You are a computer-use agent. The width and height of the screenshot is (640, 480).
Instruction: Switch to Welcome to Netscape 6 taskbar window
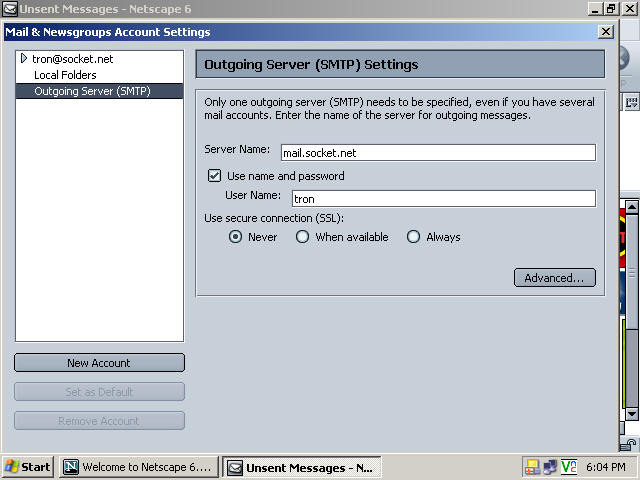[139, 467]
